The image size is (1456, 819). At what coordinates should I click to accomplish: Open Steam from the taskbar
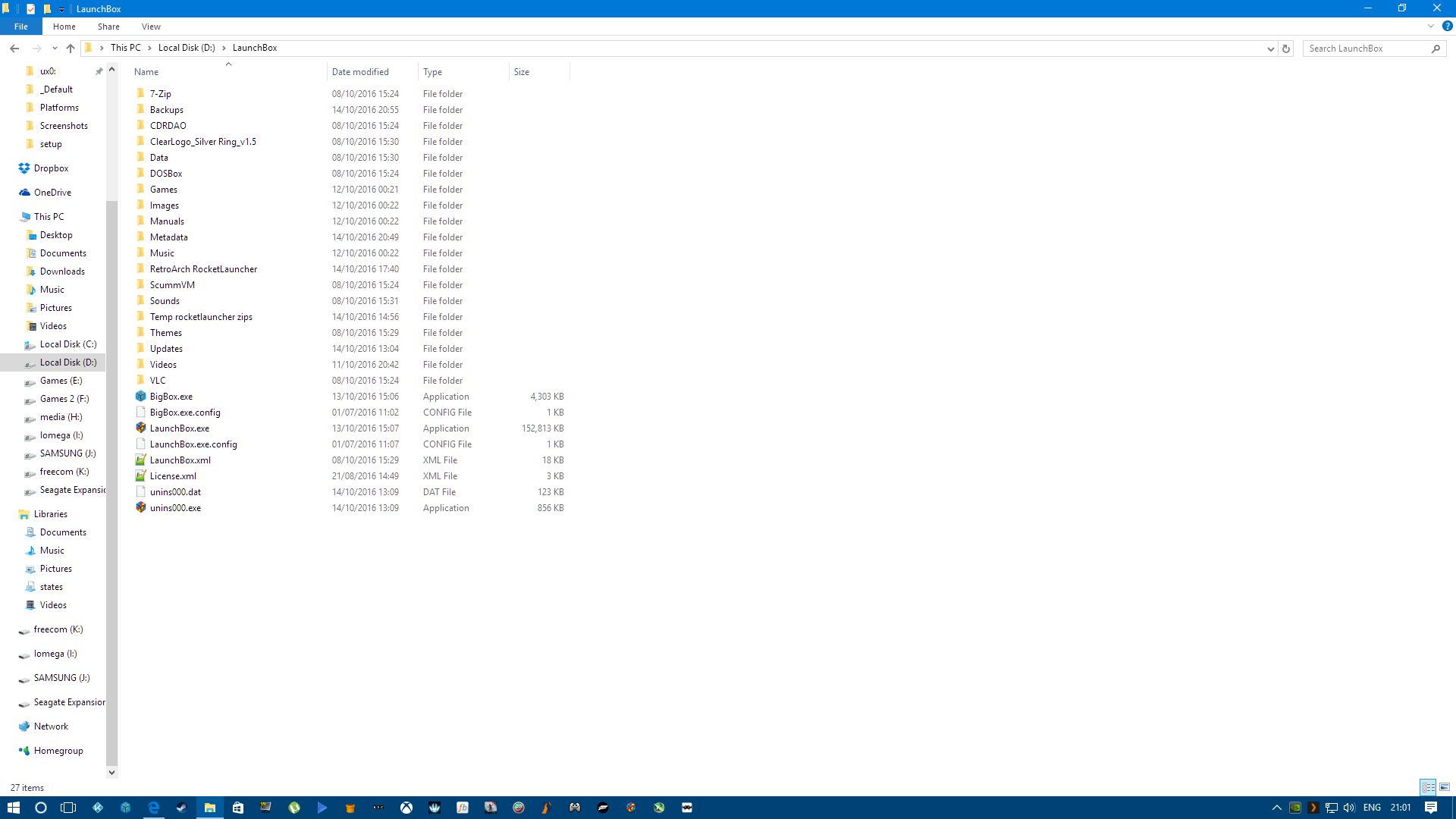pos(181,808)
